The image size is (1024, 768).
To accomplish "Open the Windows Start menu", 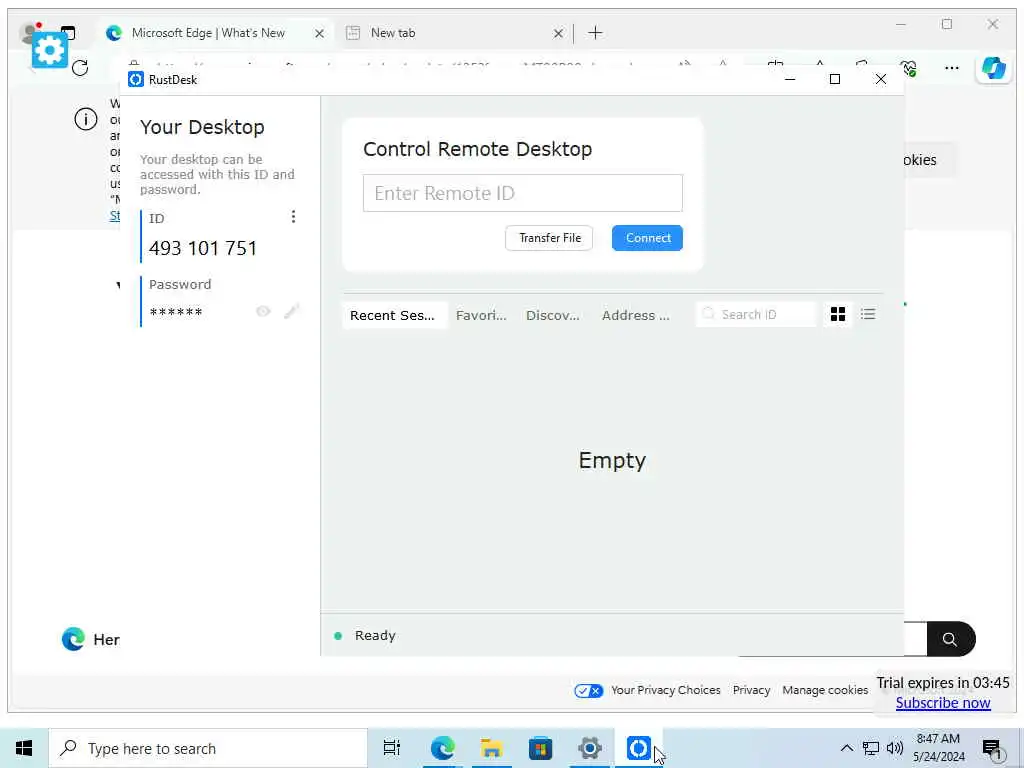I will pyautogui.click(x=24, y=748).
